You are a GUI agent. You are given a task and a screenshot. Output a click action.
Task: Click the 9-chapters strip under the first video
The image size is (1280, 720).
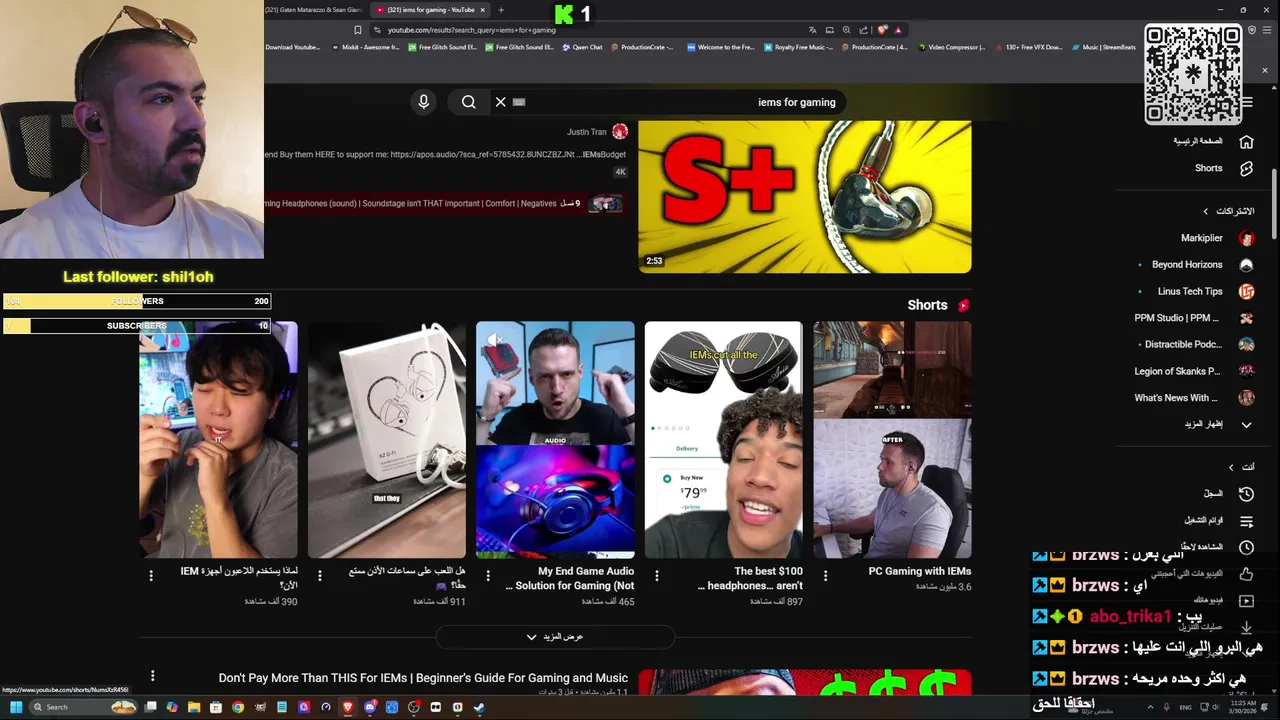coord(444,203)
